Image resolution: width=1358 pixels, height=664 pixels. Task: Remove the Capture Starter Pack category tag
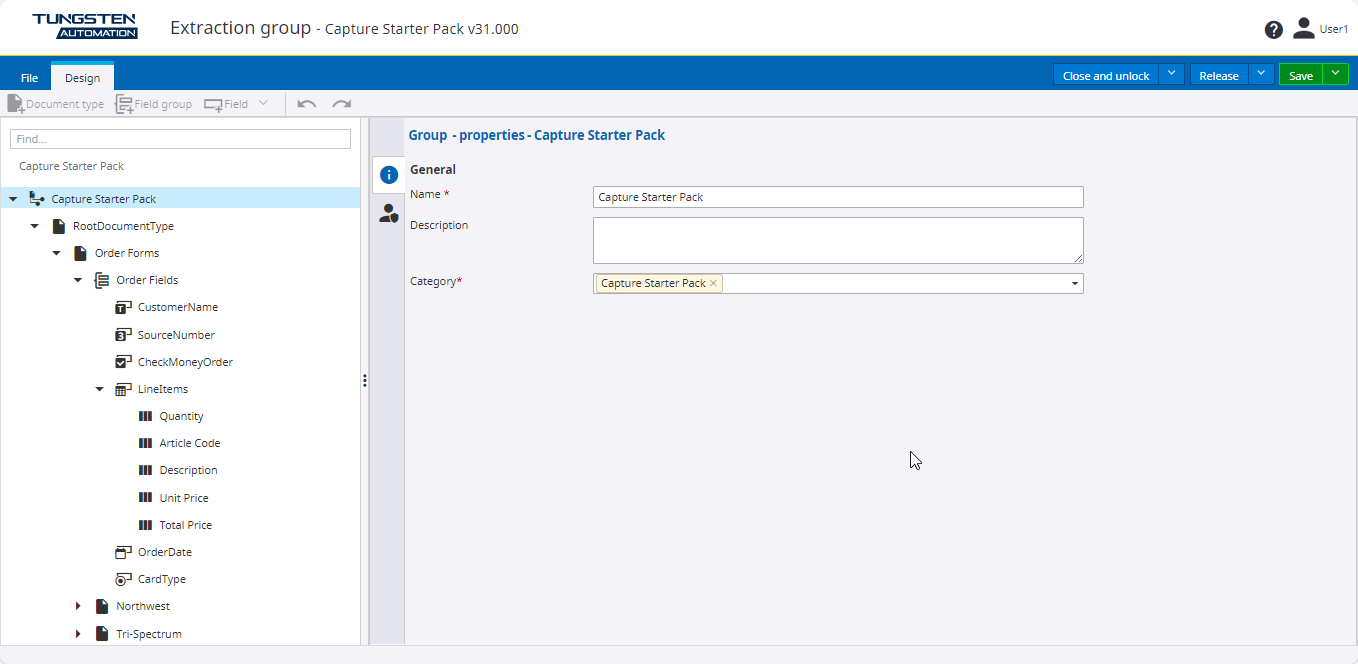point(713,284)
